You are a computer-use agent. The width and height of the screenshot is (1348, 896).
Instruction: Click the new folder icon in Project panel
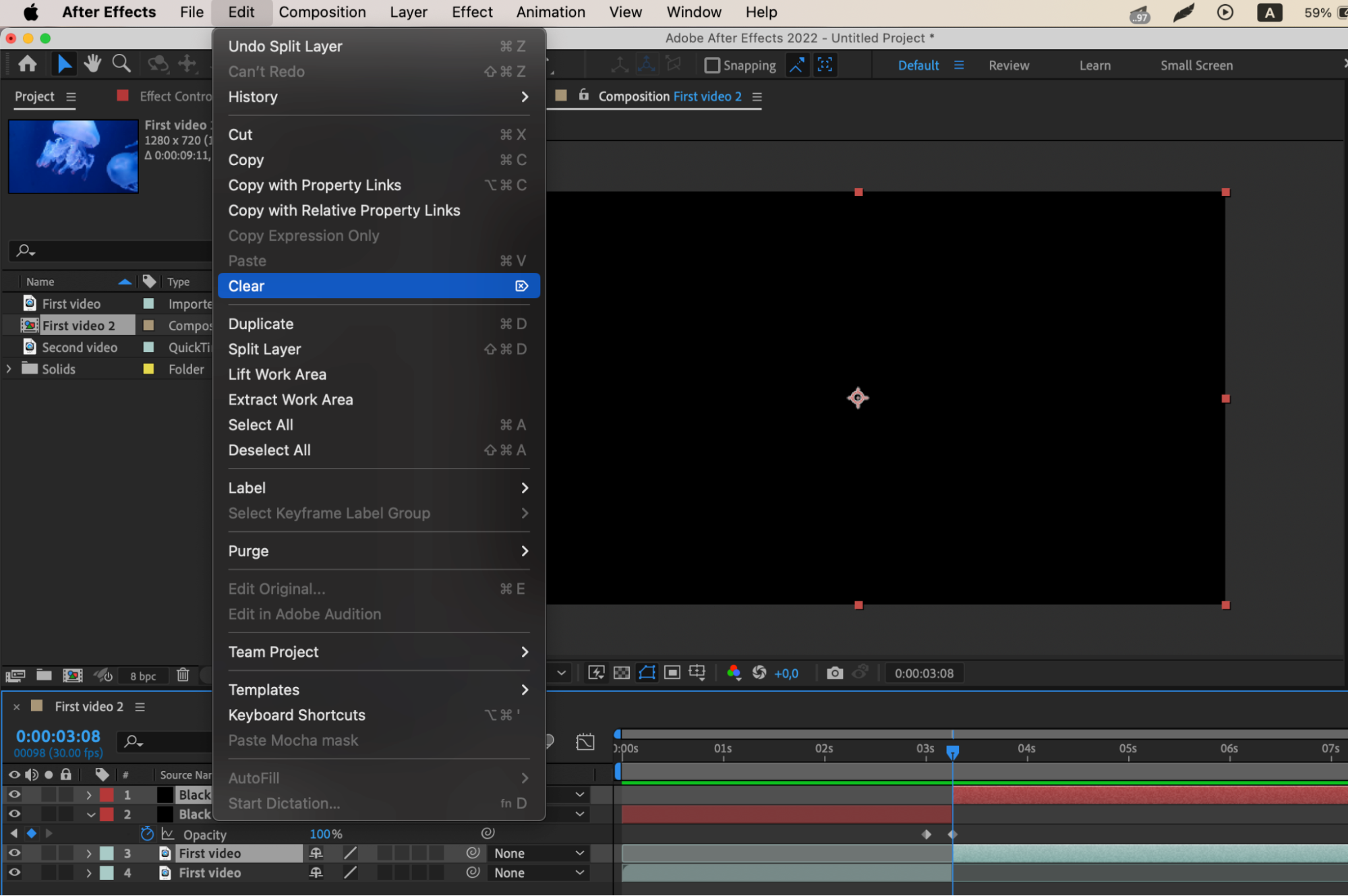click(44, 675)
